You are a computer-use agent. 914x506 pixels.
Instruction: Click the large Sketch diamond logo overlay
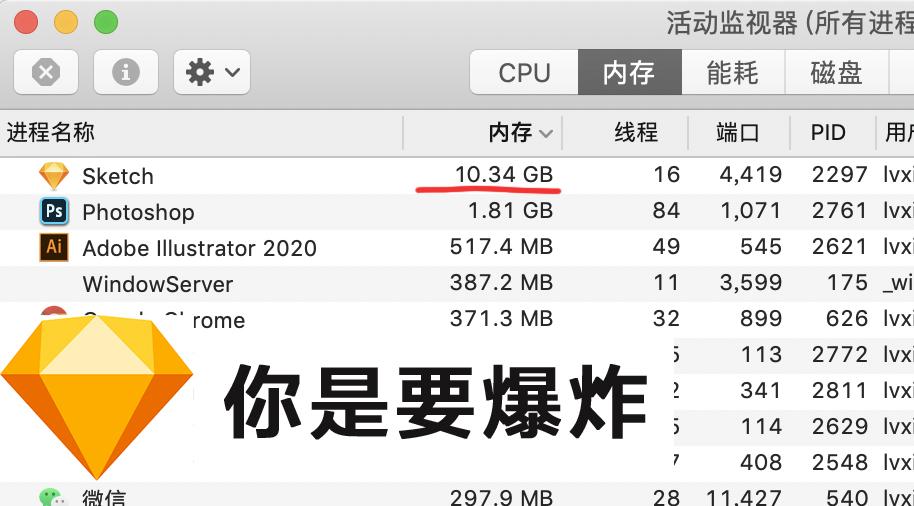[96, 394]
